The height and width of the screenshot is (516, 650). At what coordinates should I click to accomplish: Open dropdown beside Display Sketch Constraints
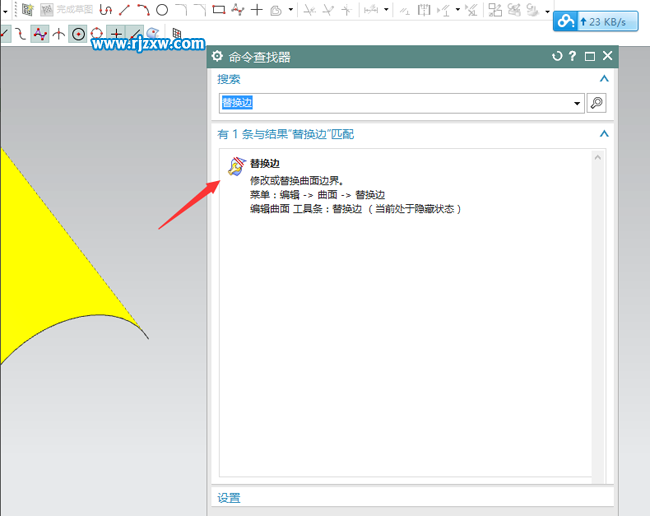(458, 10)
